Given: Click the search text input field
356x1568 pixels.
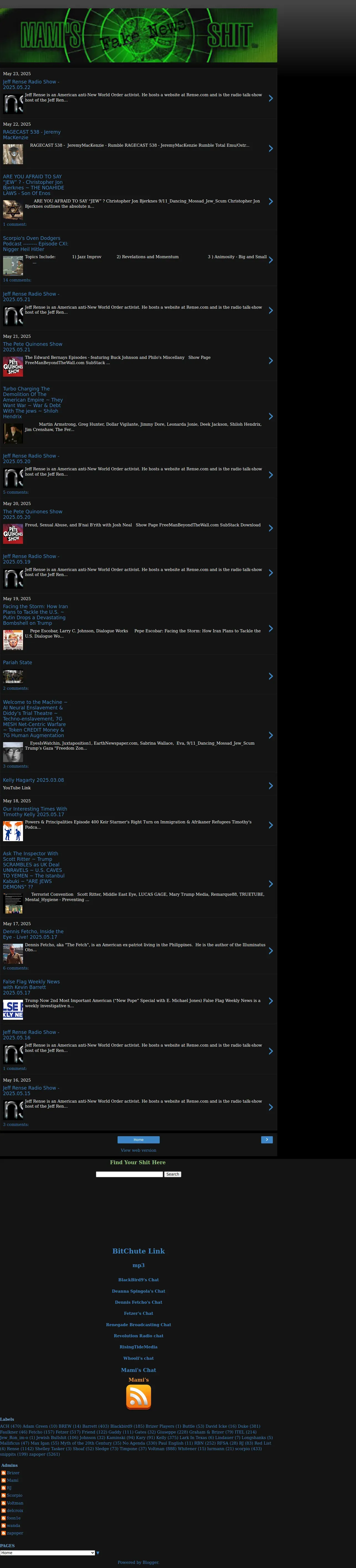Looking at the screenshot, I should coord(130,1174).
